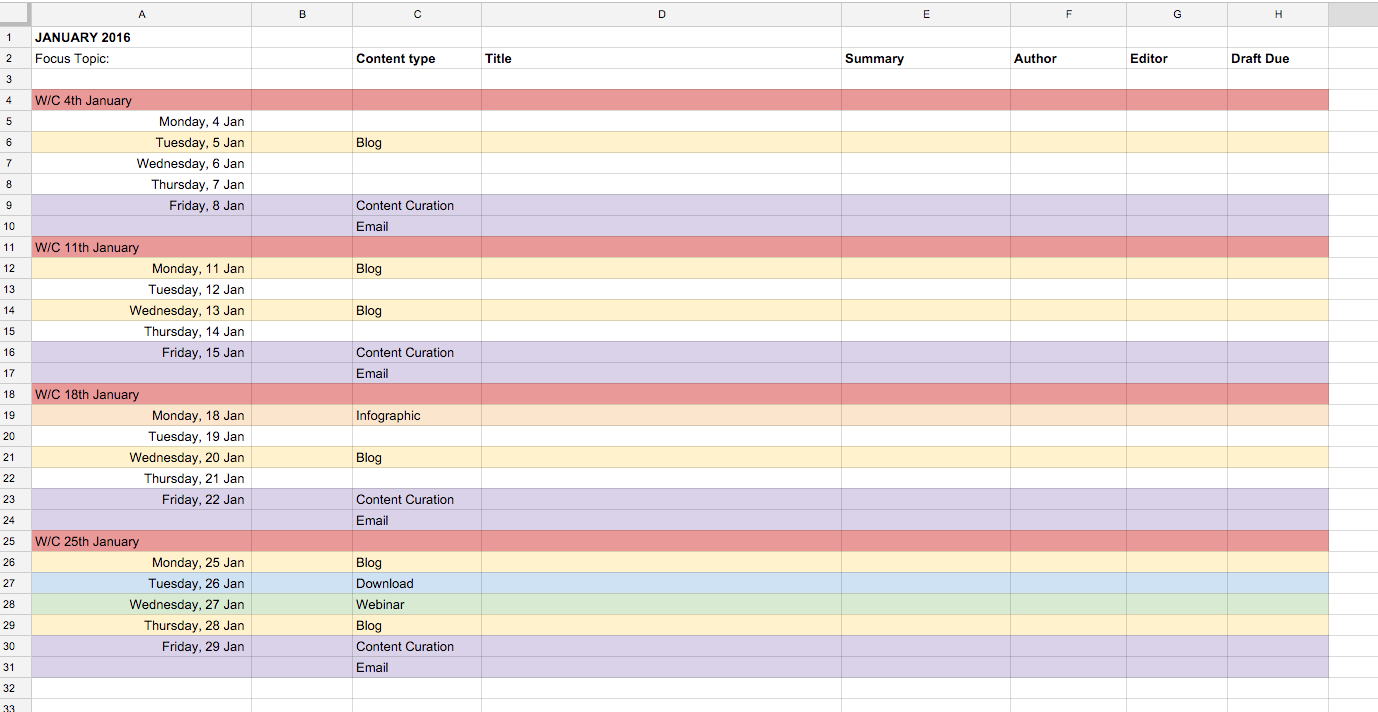Click column G header
Image resolution: width=1378 pixels, height=712 pixels.
click(1177, 14)
